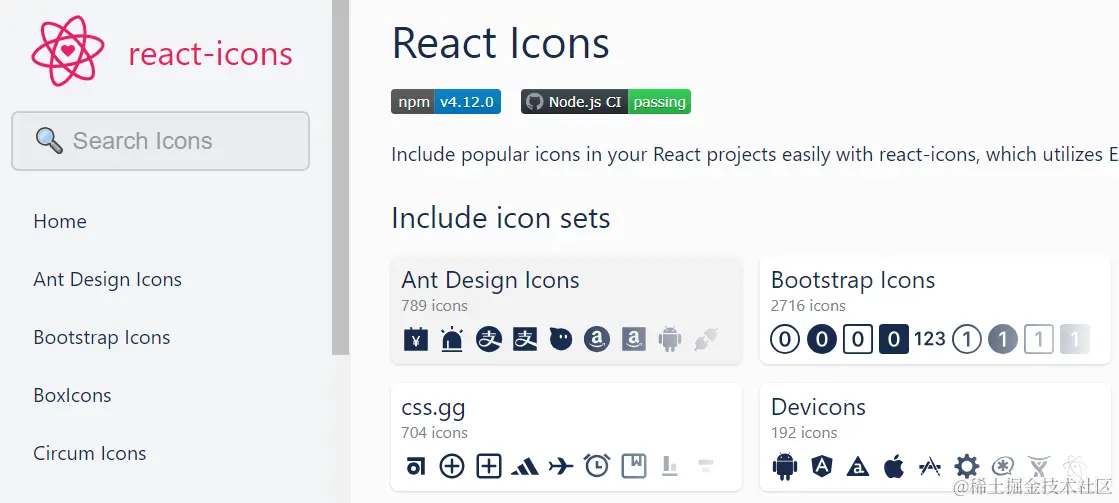The height and width of the screenshot is (503, 1119).
Task: Open the Bootstrap Icons card title
Action: (x=853, y=280)
